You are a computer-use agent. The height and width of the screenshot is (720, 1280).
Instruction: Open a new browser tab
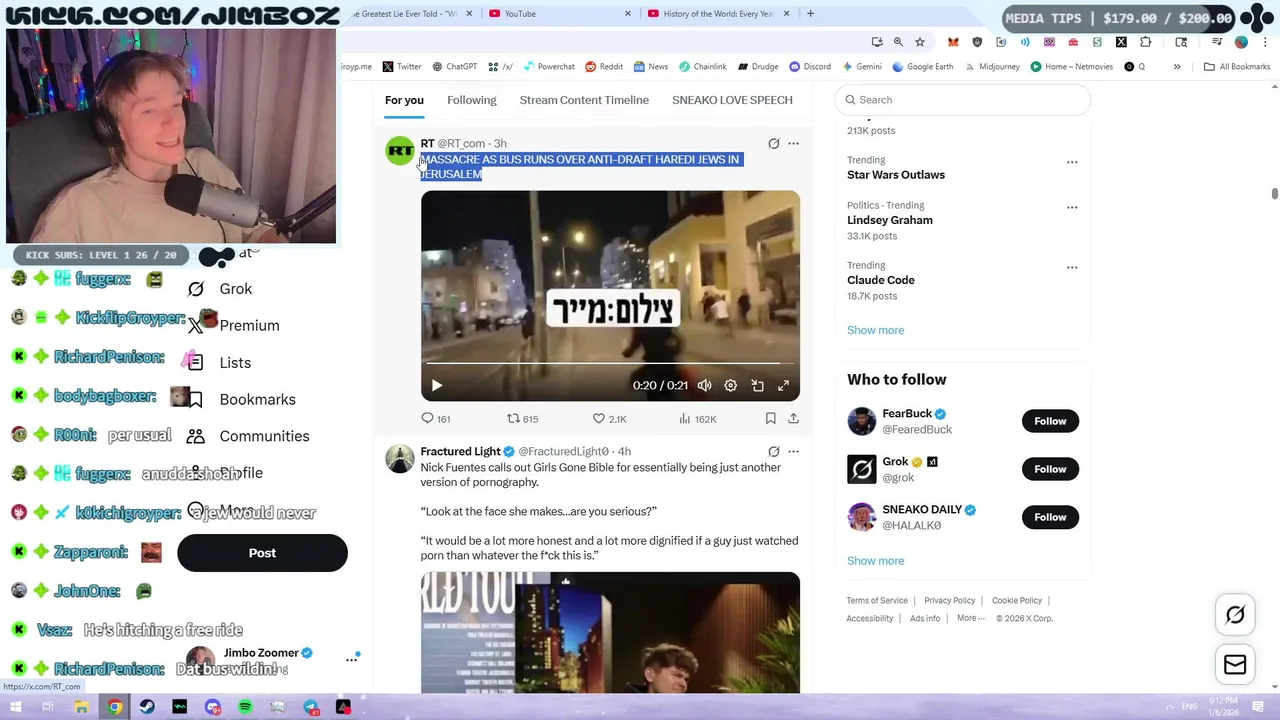[810, 13]
